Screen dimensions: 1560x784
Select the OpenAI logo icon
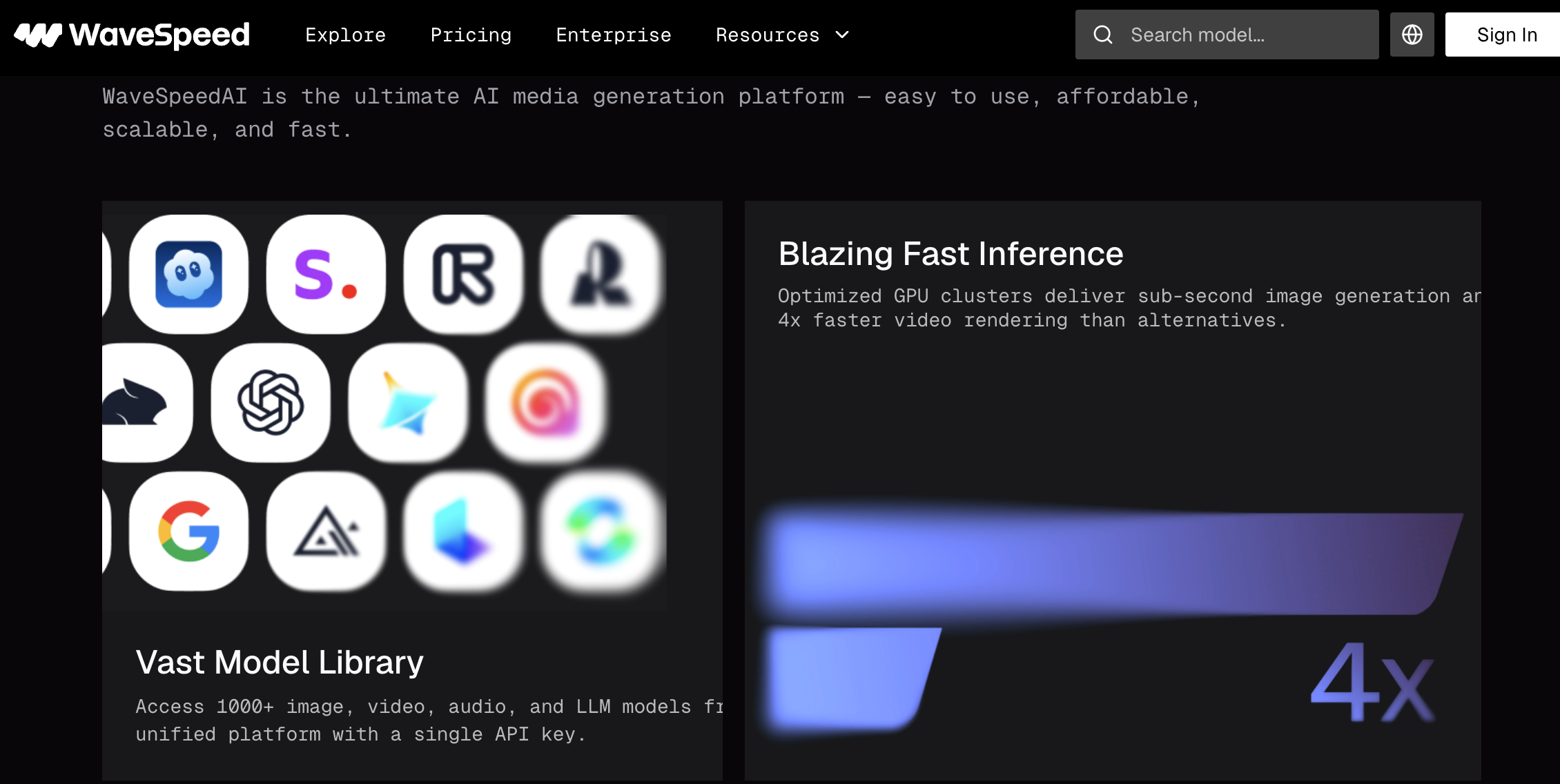click(x=271, y=402)
